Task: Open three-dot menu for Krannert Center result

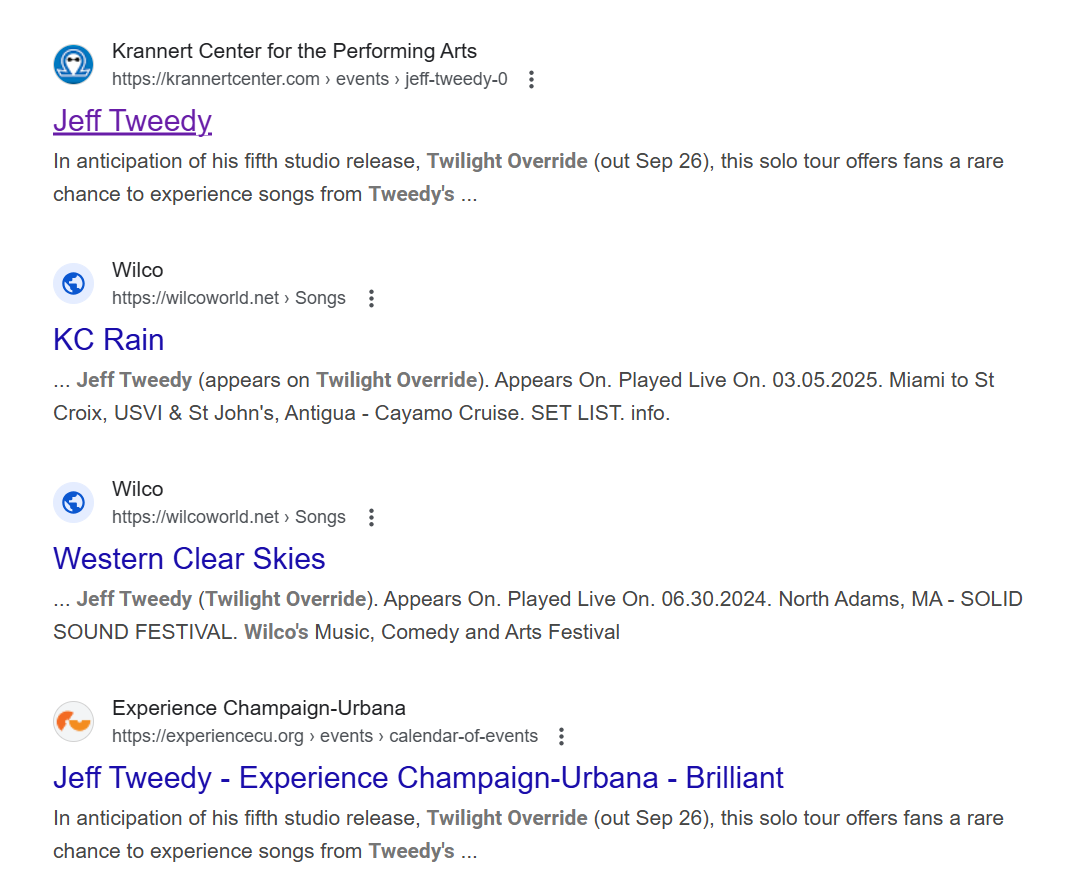Action: [531, 80]
